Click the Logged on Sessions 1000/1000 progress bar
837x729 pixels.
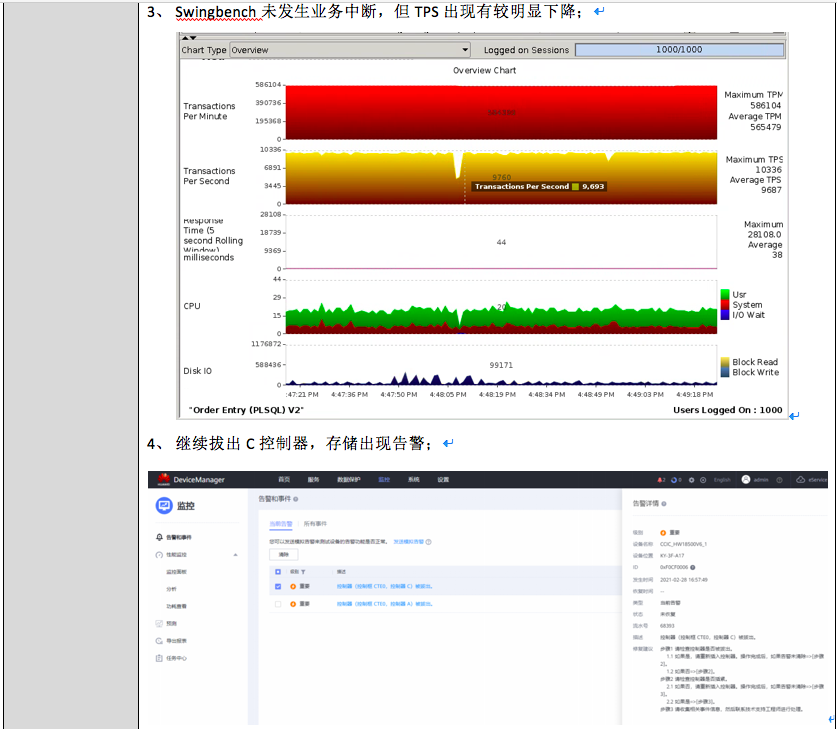(679, 50)
